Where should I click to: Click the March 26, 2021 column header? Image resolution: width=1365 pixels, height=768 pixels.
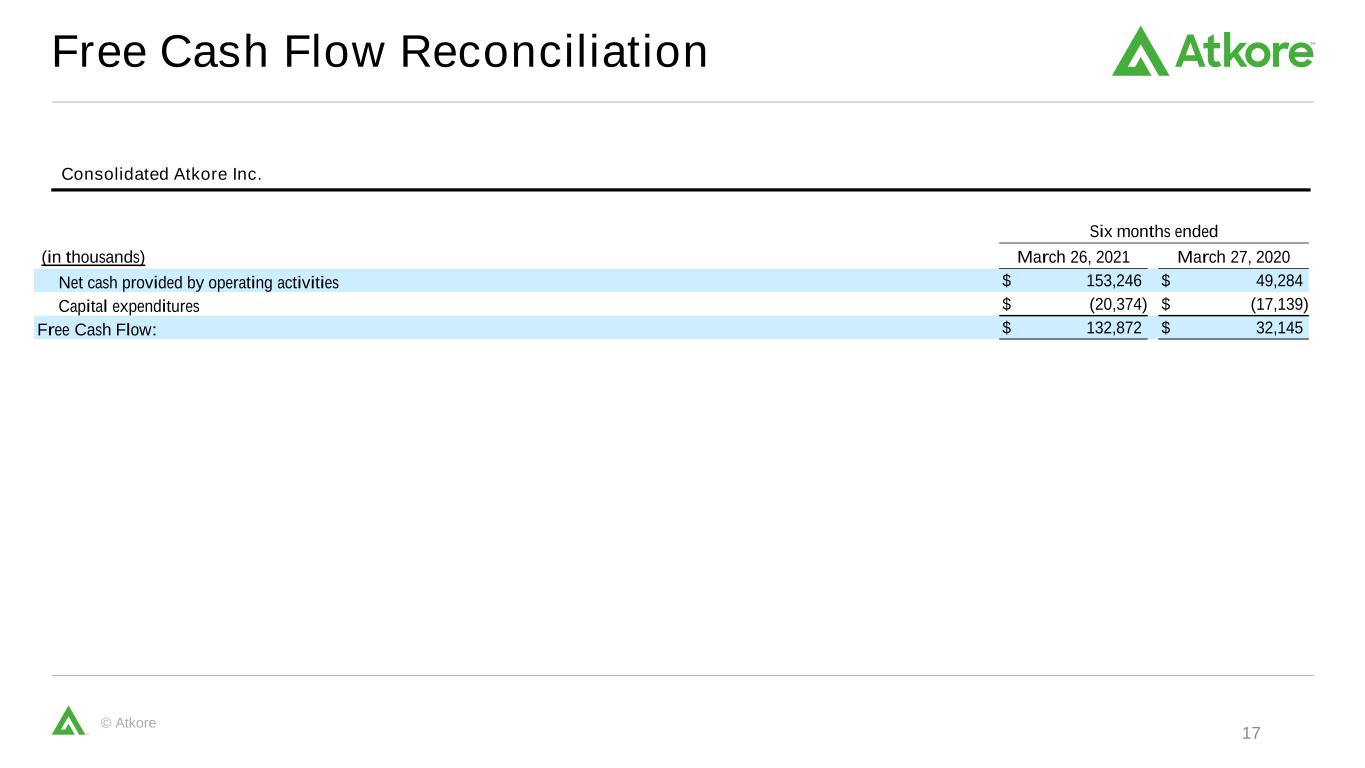(x=1073, y=257)
